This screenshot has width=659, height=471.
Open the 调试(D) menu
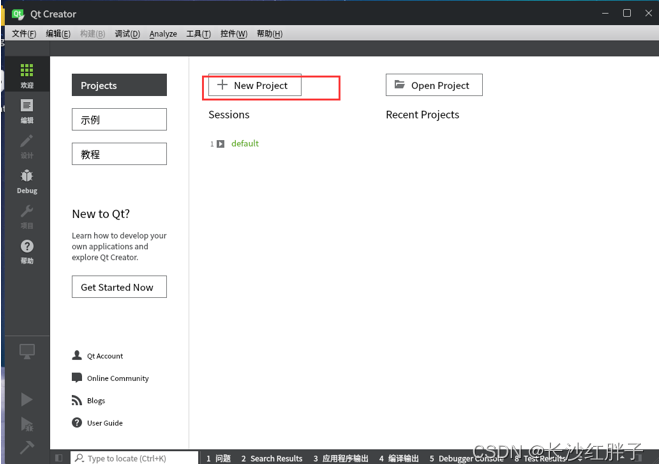127,34
